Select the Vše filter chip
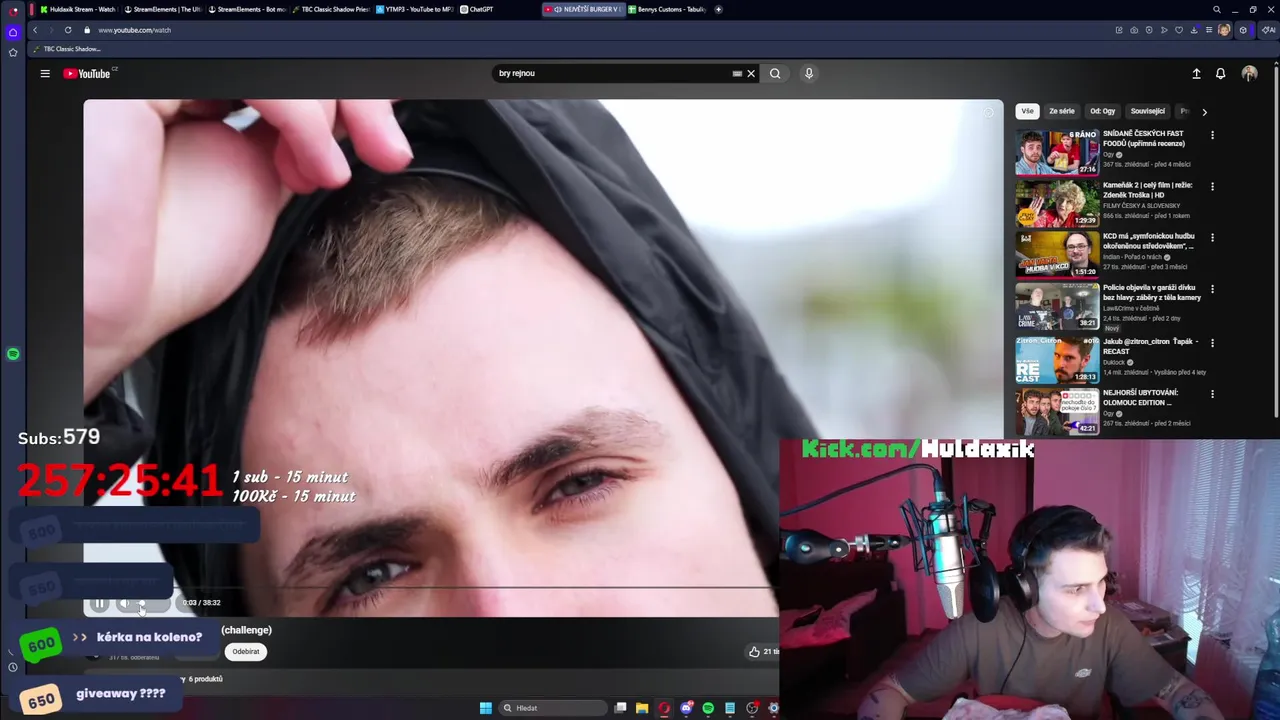 [x=1027, y=111]
